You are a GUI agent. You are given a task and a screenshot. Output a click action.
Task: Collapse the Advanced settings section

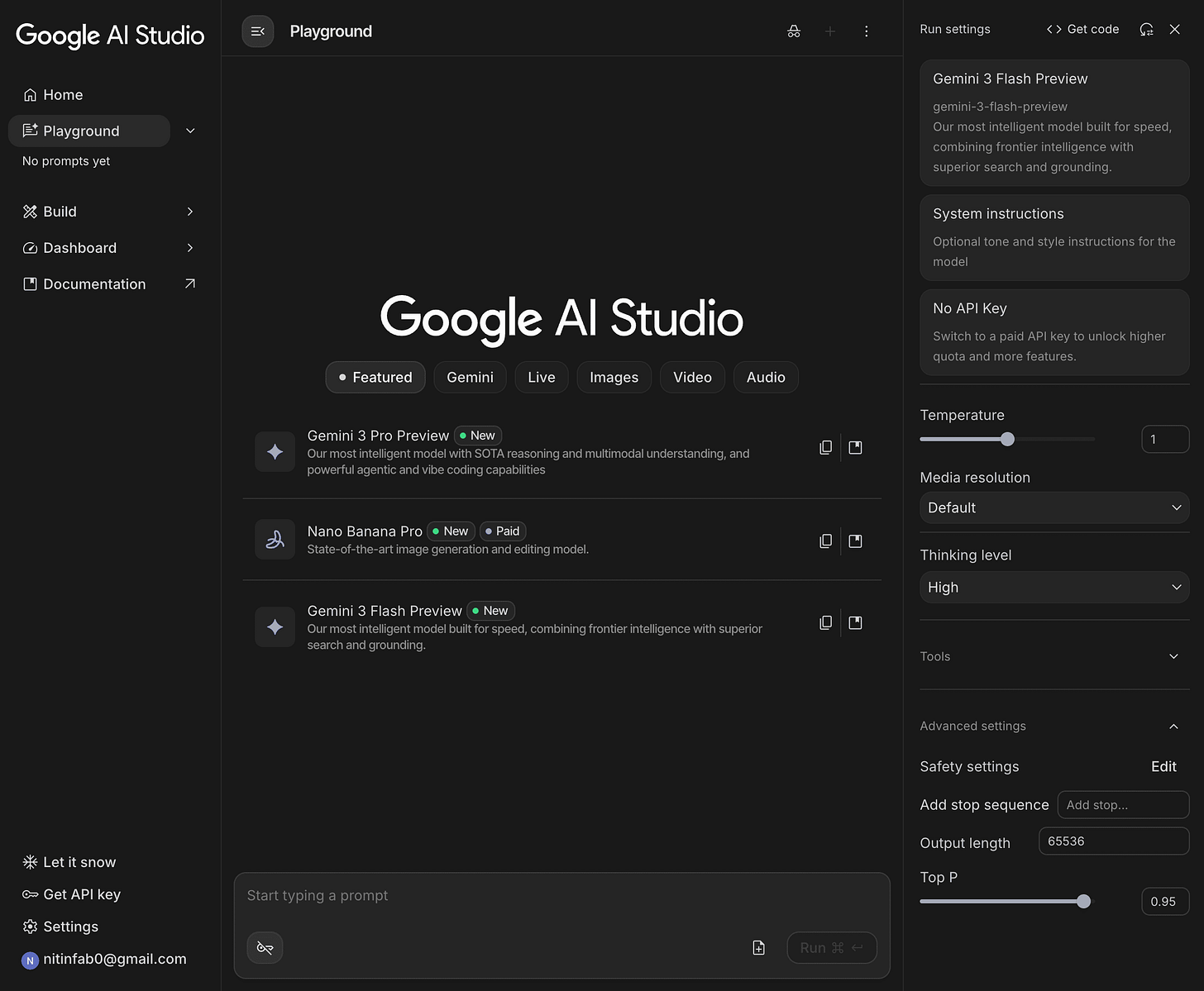point(1054,726)
